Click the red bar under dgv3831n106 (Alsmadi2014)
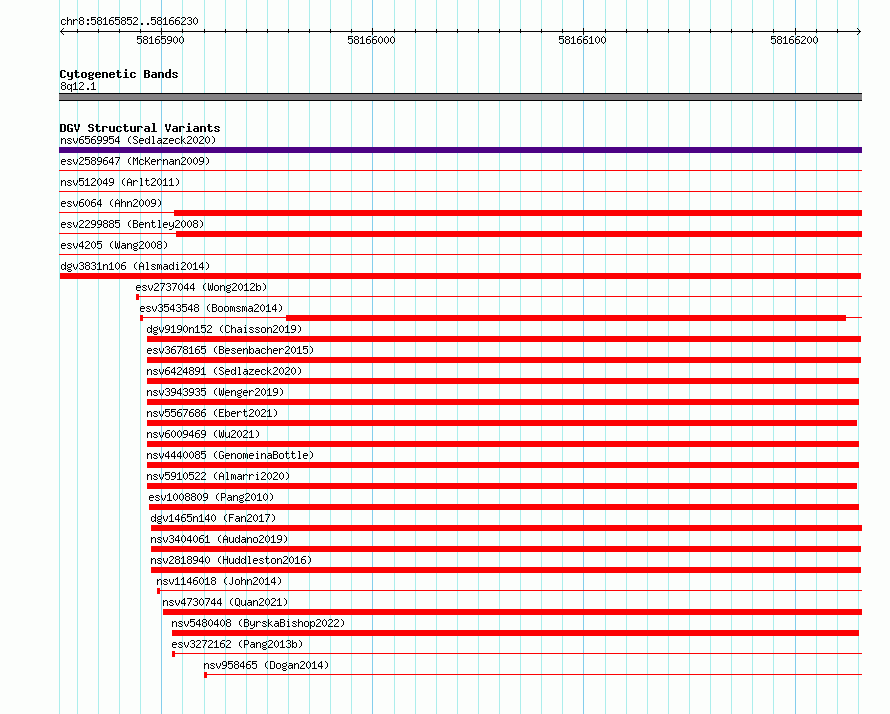 460,276
